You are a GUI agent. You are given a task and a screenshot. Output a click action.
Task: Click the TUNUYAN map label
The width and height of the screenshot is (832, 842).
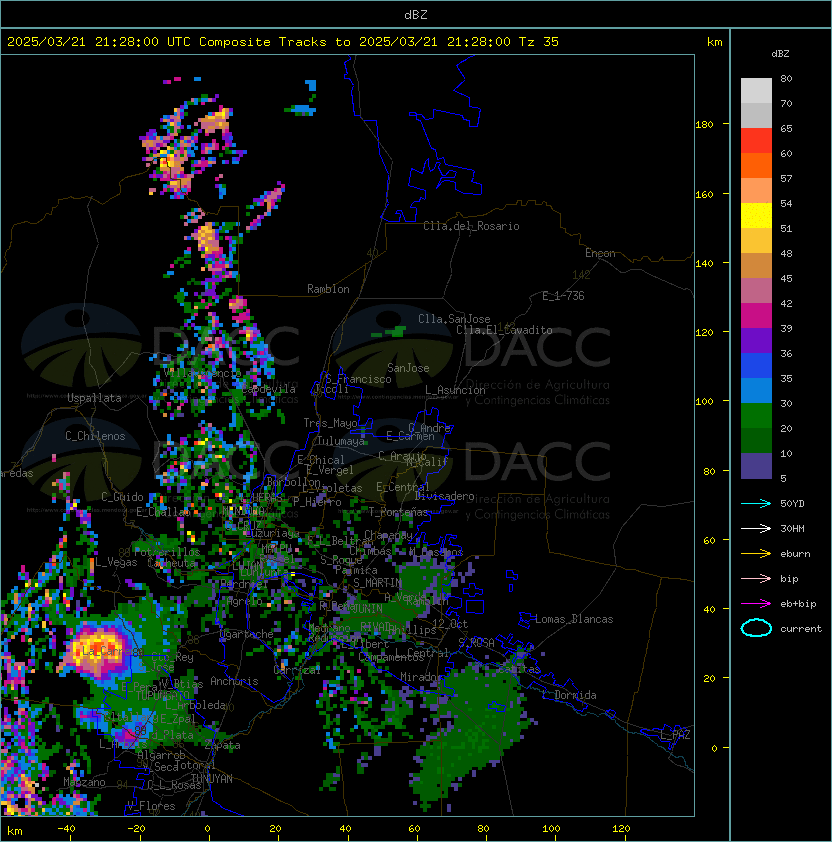coord(212,779)
